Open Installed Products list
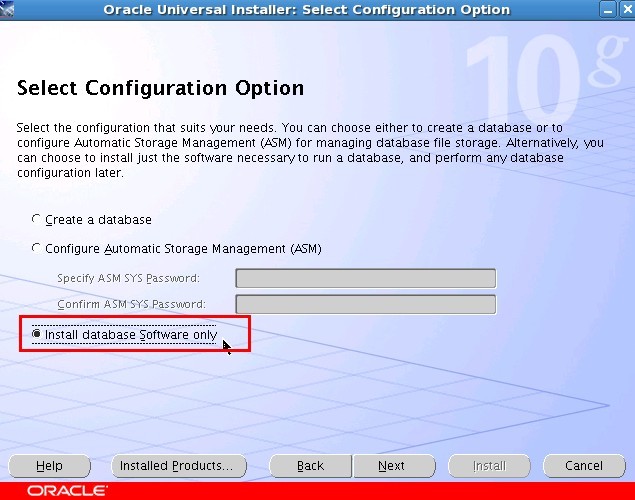The width and height of the screenshot is (635, 500). tap(179, 466)
